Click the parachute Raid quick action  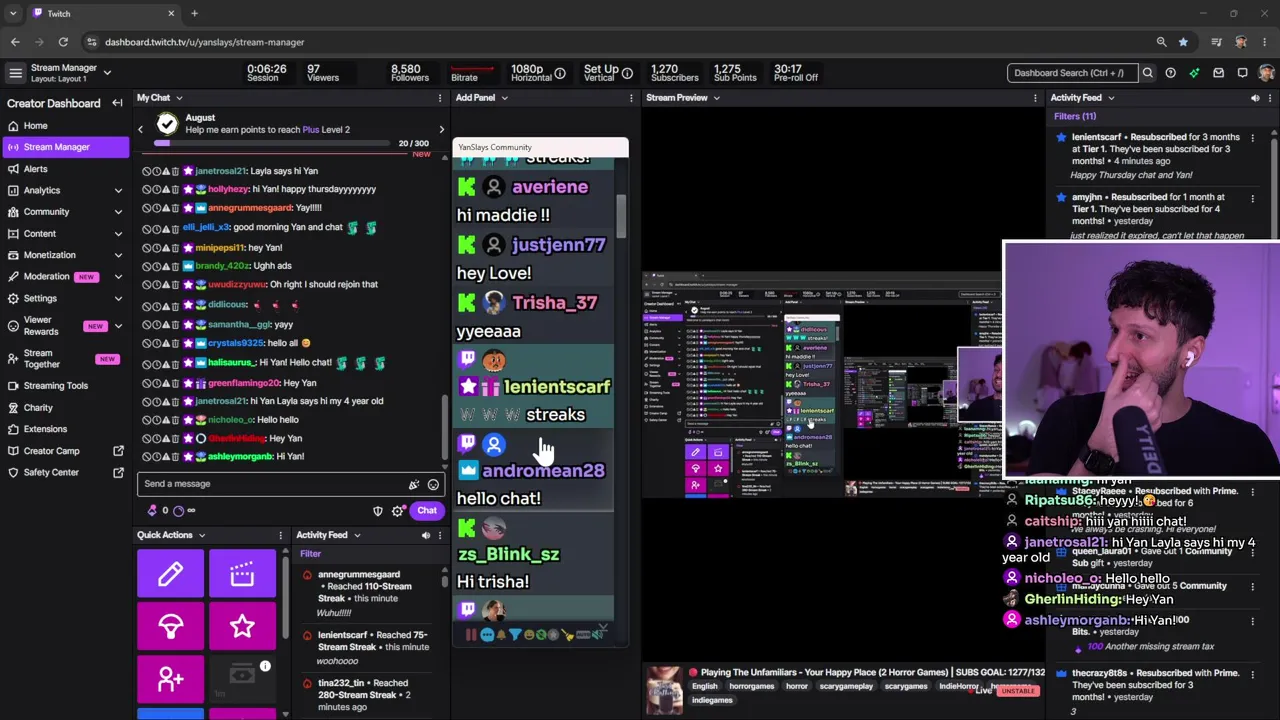tap(171, 627)
